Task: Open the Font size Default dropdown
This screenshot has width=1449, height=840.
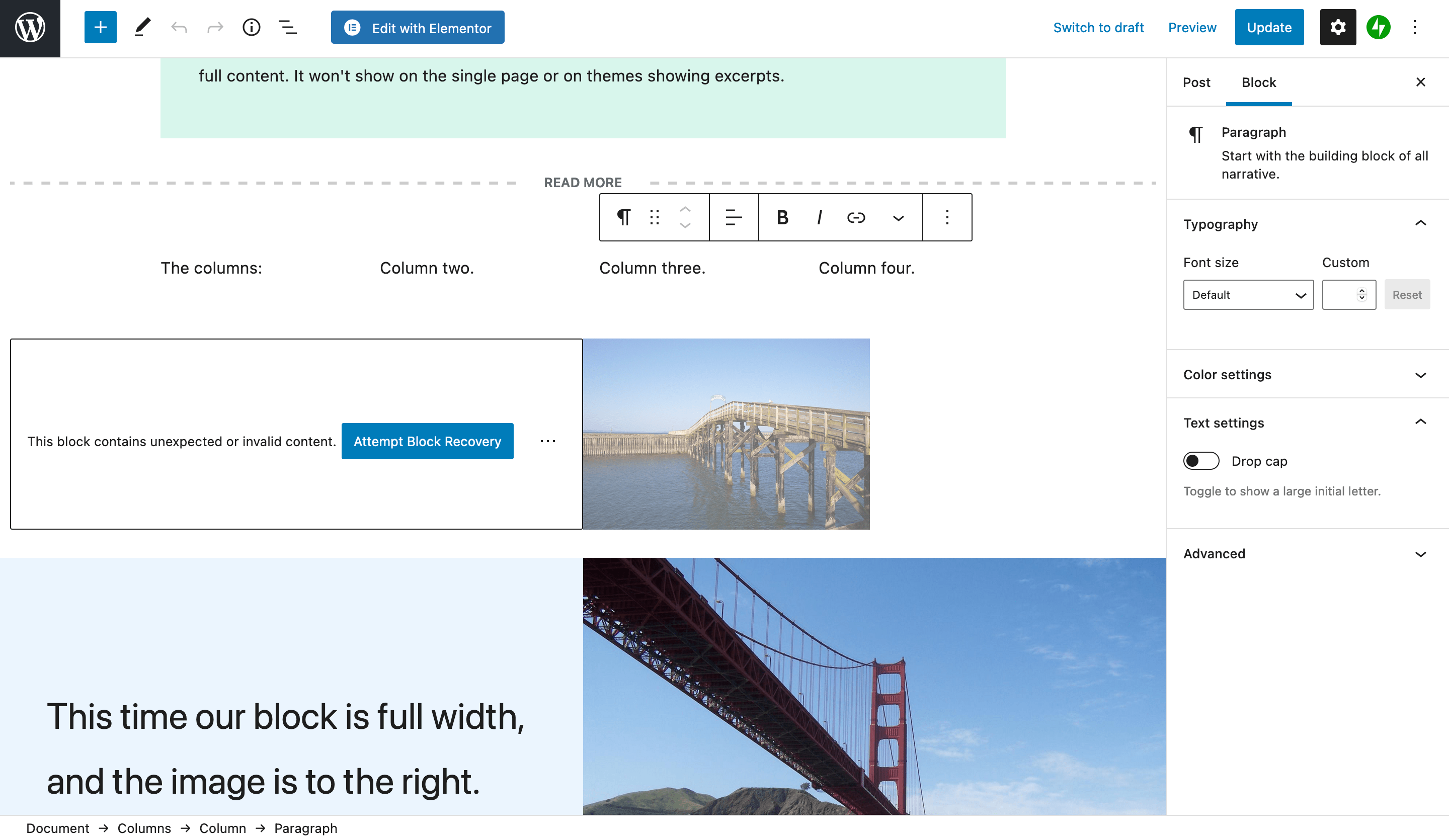Action: pos(1248,294)
